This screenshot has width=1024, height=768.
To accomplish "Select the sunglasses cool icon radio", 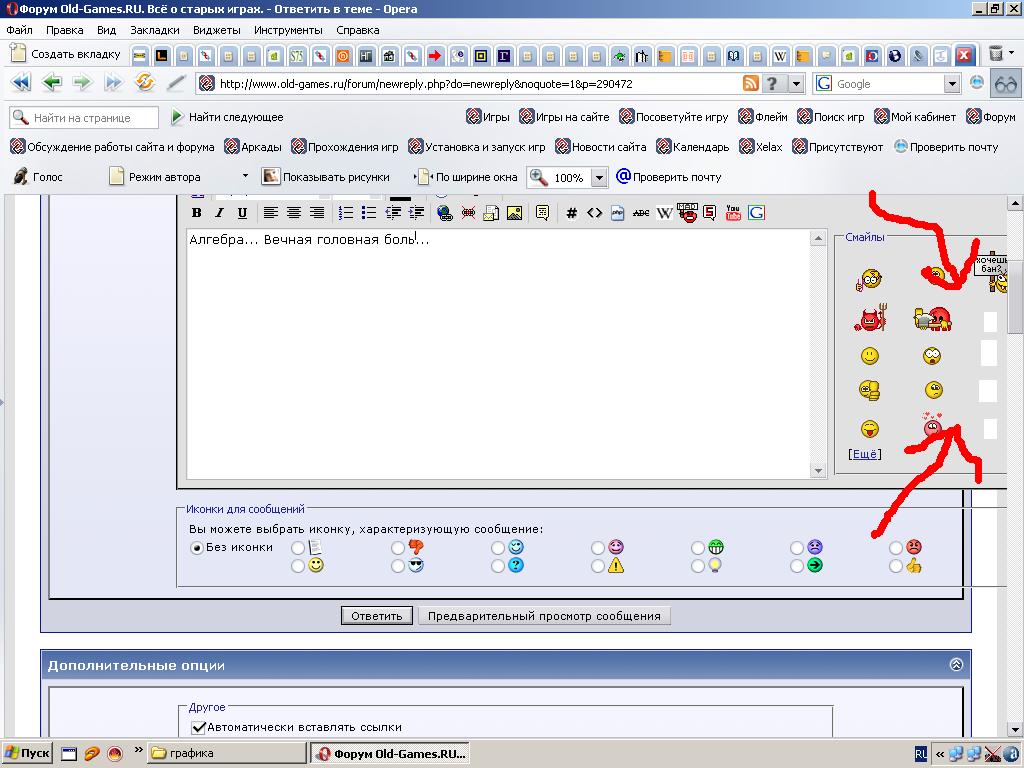I will pos(398,566).
